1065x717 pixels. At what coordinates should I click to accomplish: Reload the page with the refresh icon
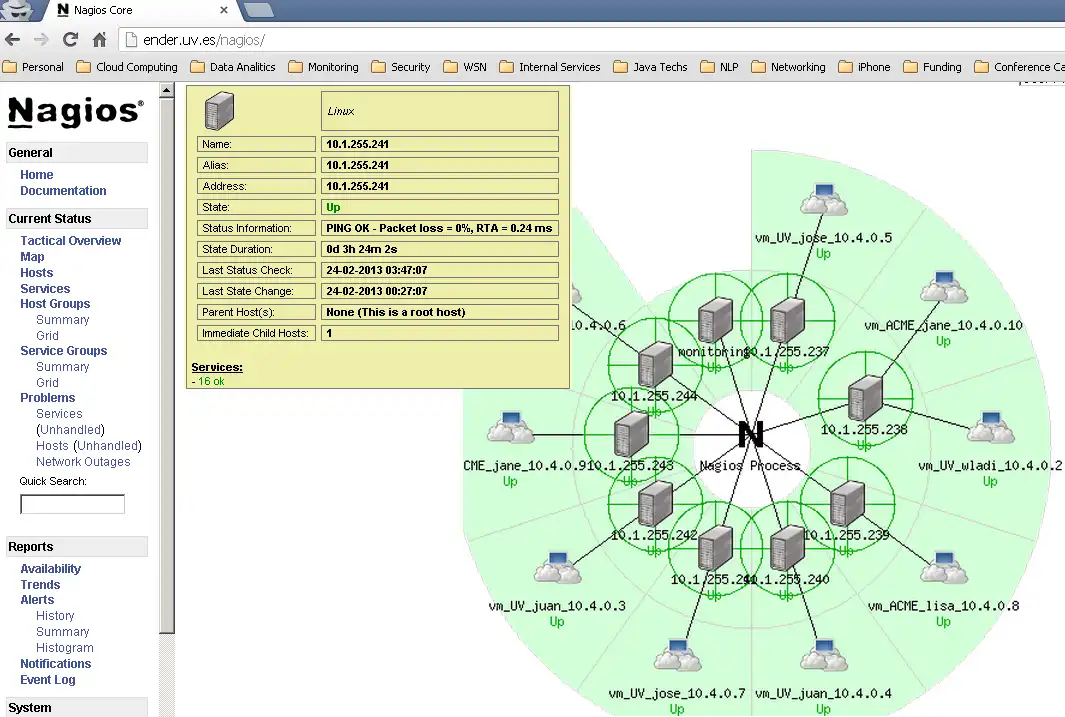[70, 39]
